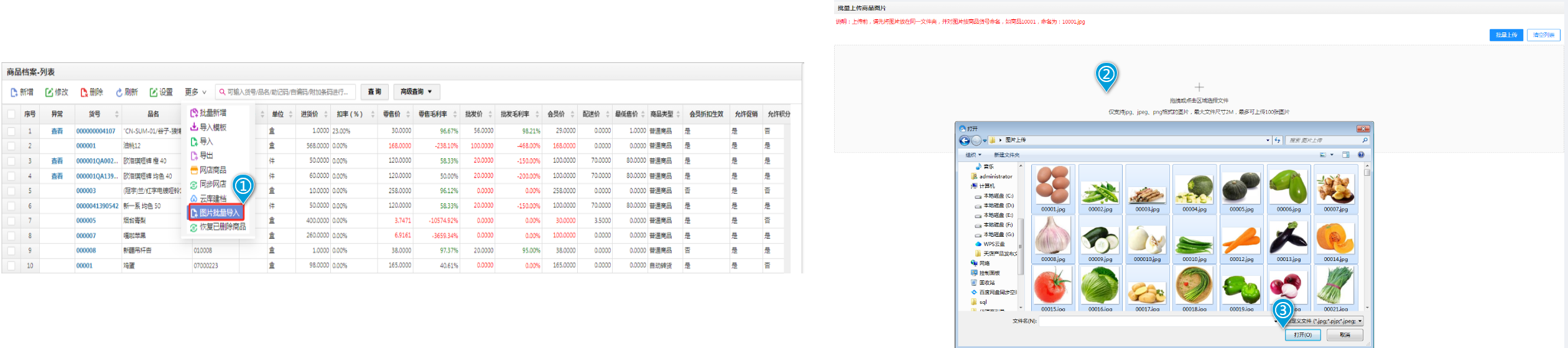Click the 图片批量导入 menu item icon
Screen dimensions: 1568x348
[x=194, y=213]
